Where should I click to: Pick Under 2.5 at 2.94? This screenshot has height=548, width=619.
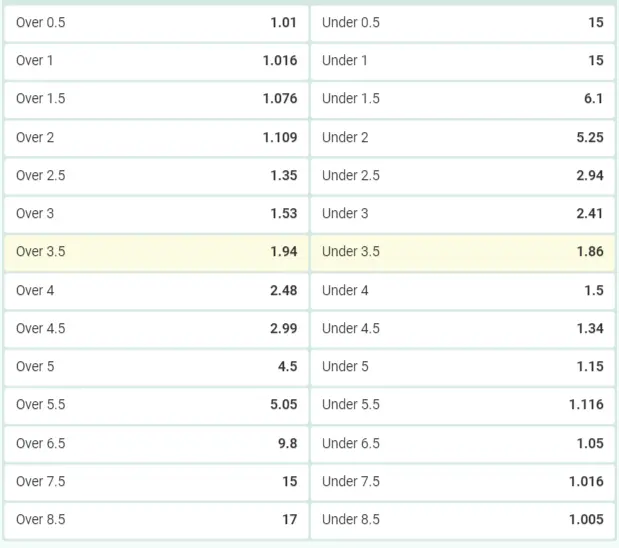point(463,175)
